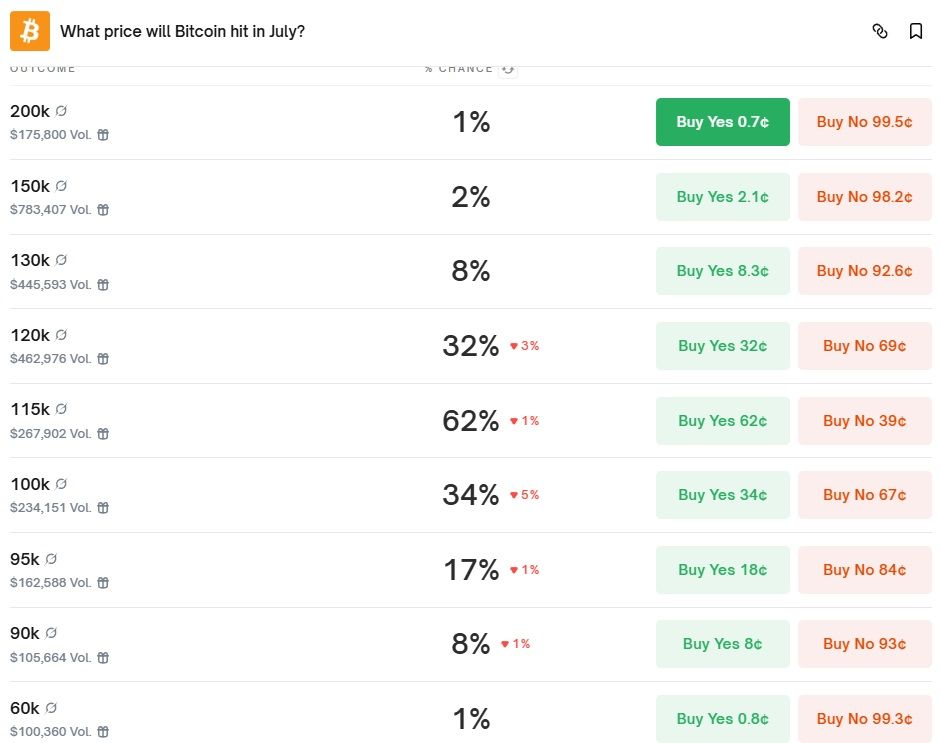
Task: Copy the market link icon
Action: coord(880,31)
